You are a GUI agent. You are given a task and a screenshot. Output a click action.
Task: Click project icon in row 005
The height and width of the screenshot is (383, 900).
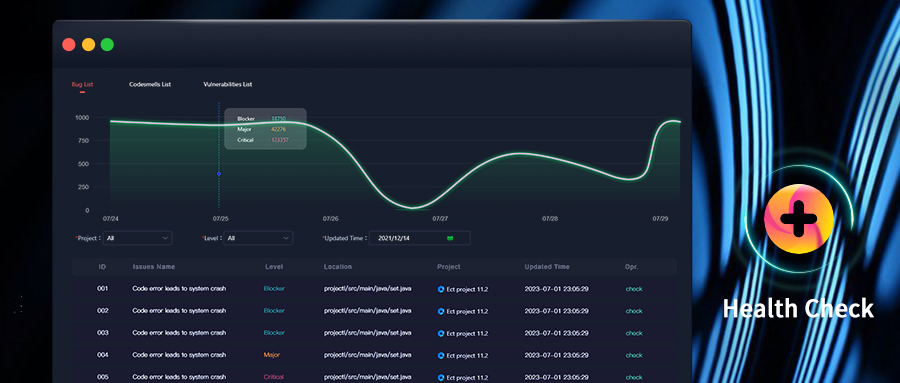point(441,377)
